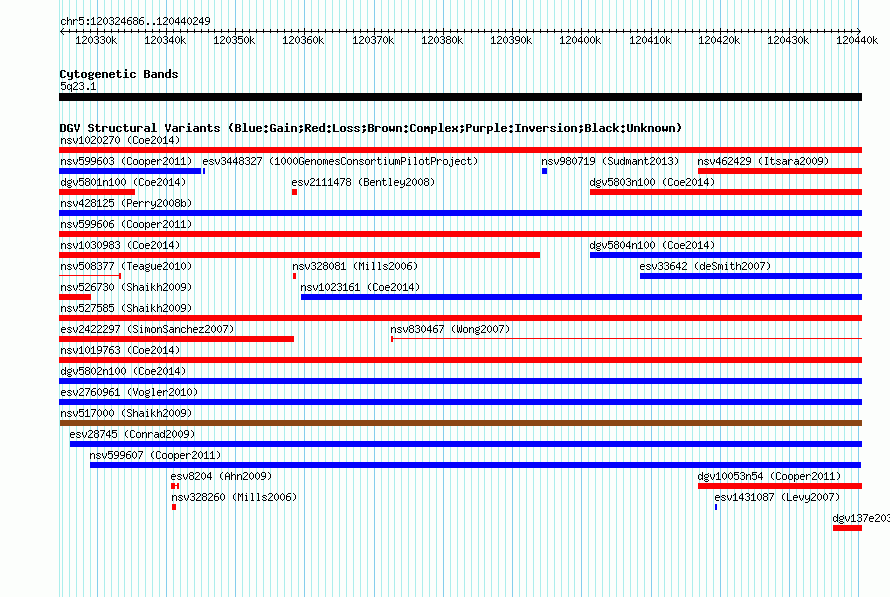Click the nsv527585 (Shaikh2009) red bar

pos(460,318)
